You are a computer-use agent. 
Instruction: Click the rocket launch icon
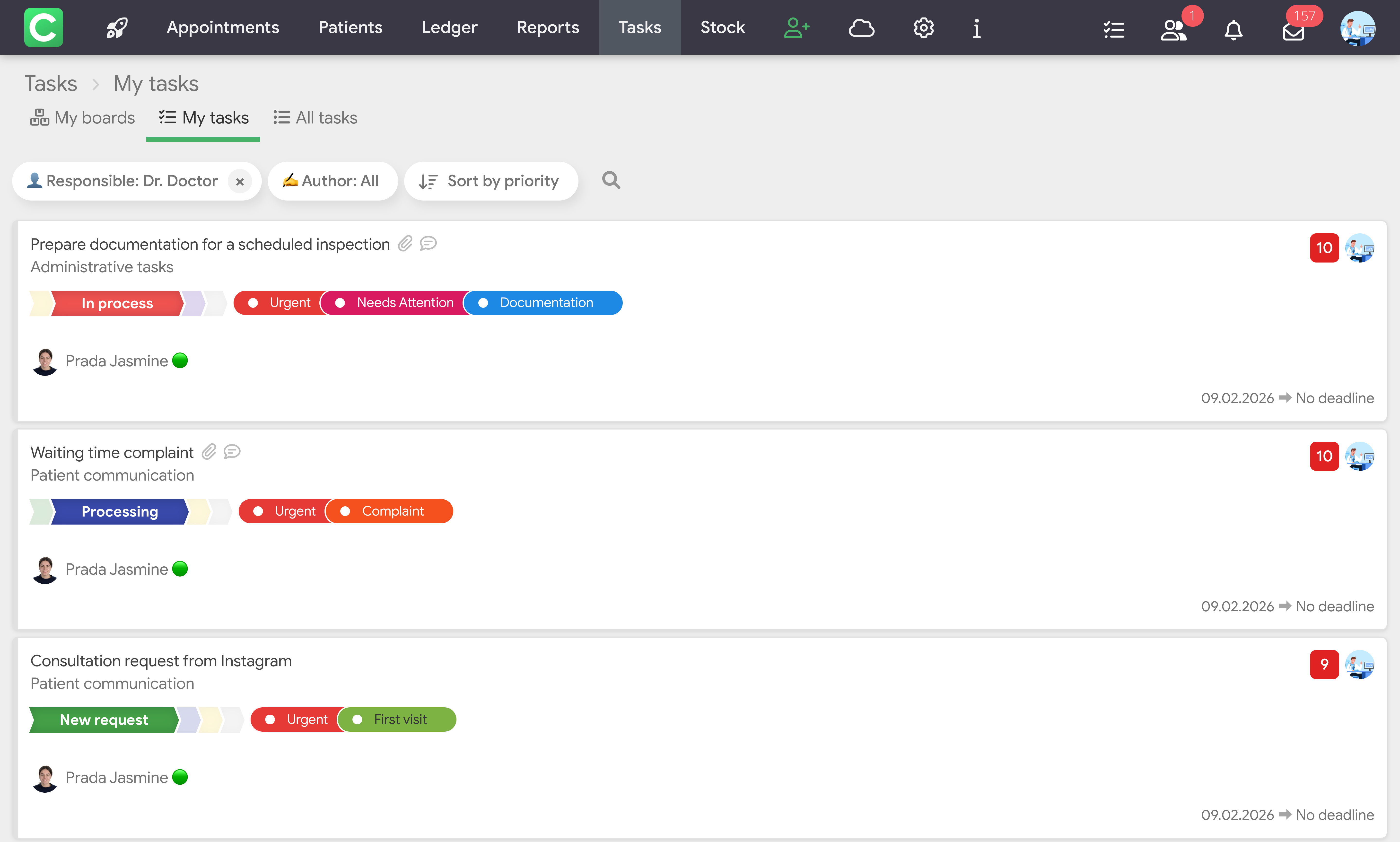pyautogui.click(x=117, y=27)
